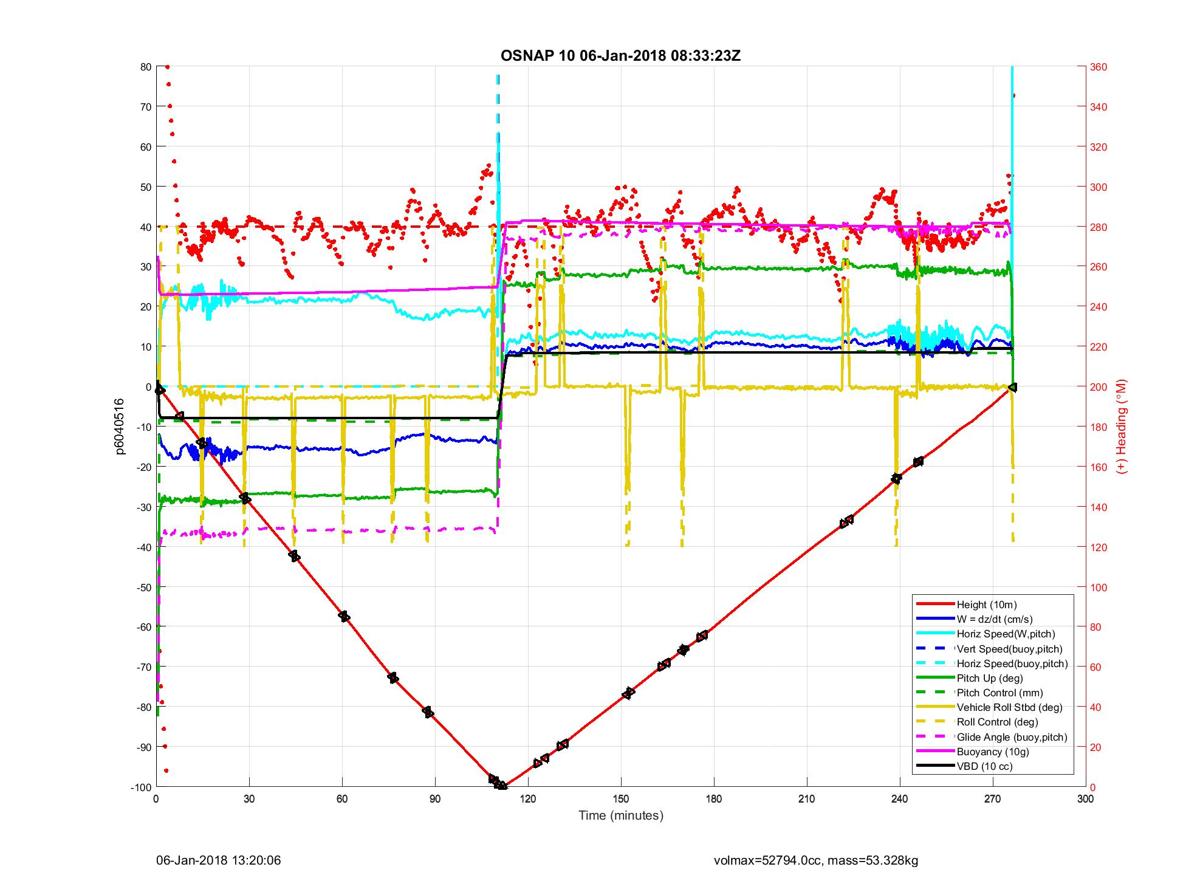The width and height of the screenshot is (1200, 885).
Task: Click the plot title OSNAP 10 06-Jan-2018 08:33:23Z
Action: click(620, 55)
